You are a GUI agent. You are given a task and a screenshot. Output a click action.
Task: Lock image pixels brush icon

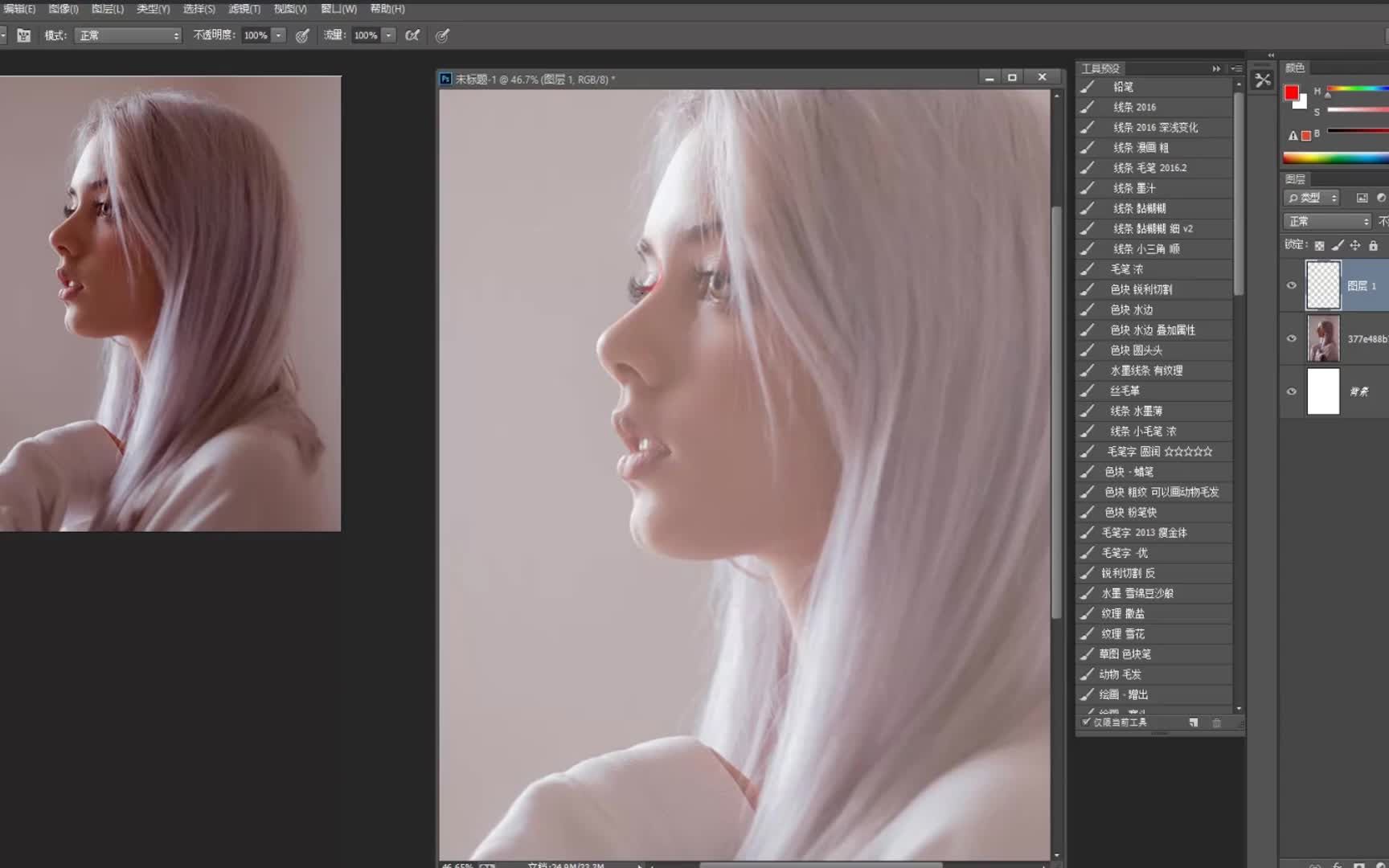pyautogui.click(x=1338, y=246)
